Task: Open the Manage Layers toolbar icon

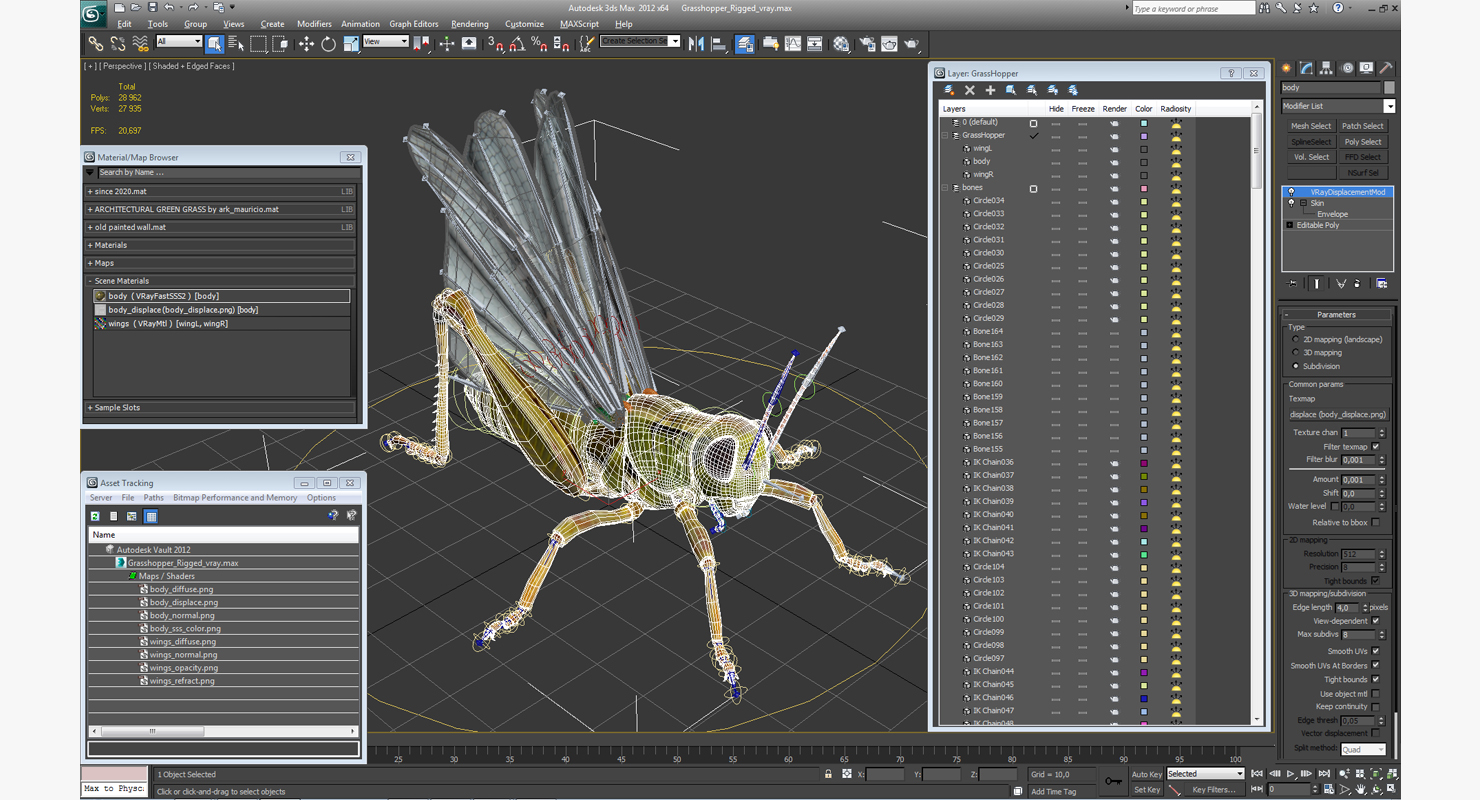Action: [745, 43]
